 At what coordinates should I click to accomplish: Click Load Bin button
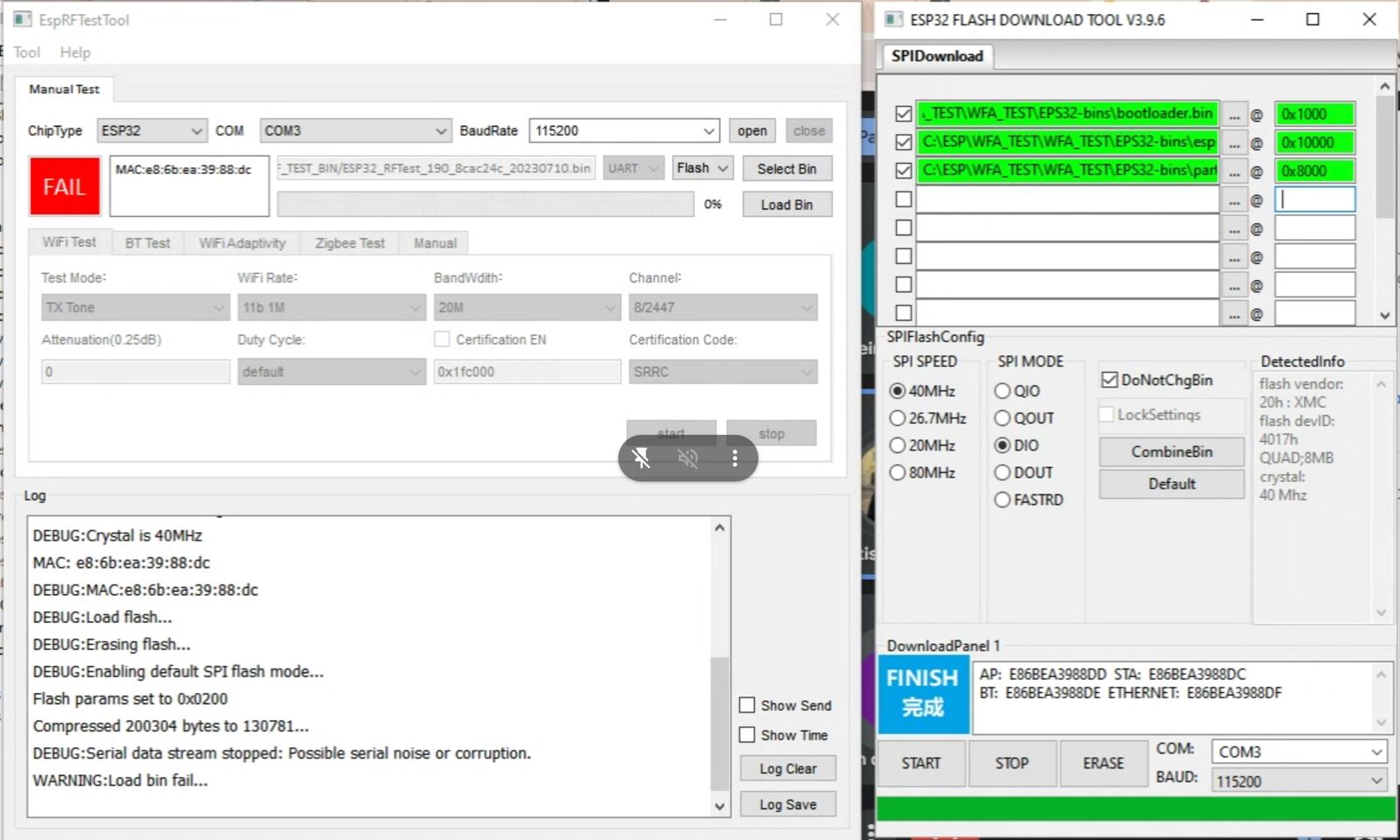787,205
